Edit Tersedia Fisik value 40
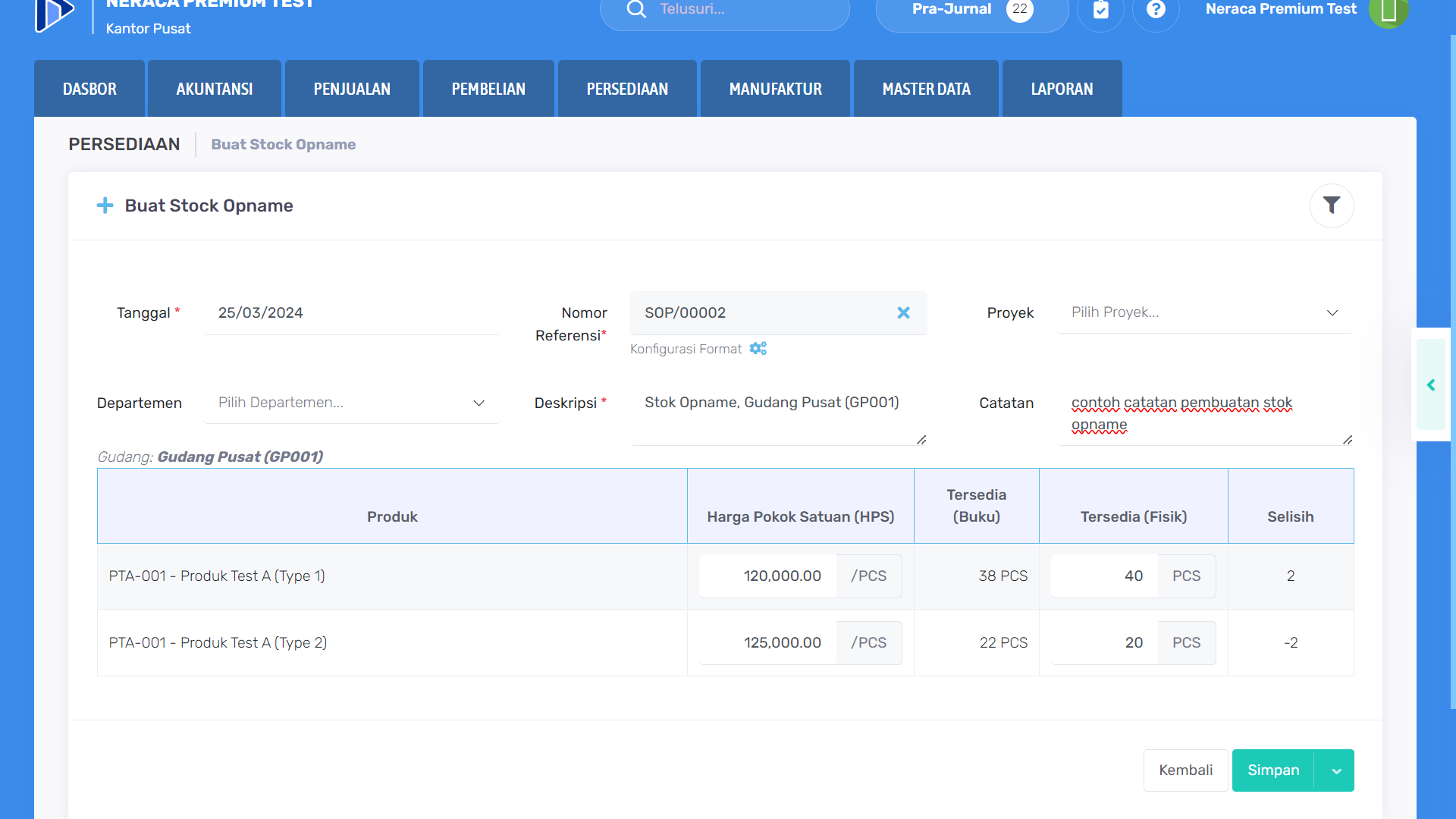Viewport: 1456px width, 819px height. coord(1104,576)
